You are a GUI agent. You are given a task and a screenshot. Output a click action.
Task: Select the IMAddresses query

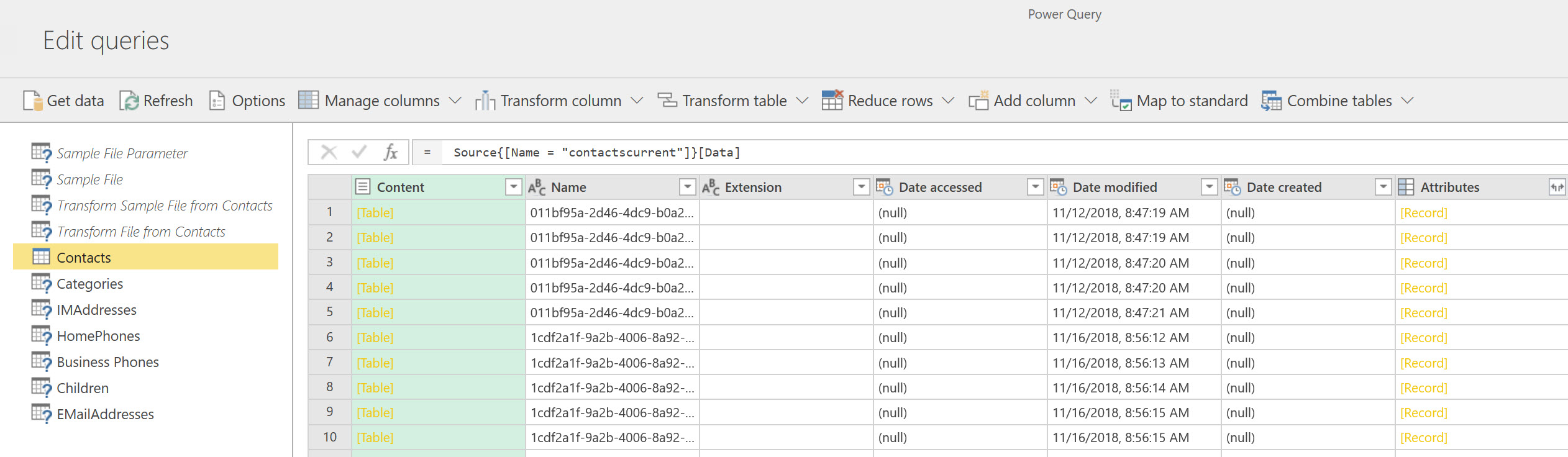[146, 310]
